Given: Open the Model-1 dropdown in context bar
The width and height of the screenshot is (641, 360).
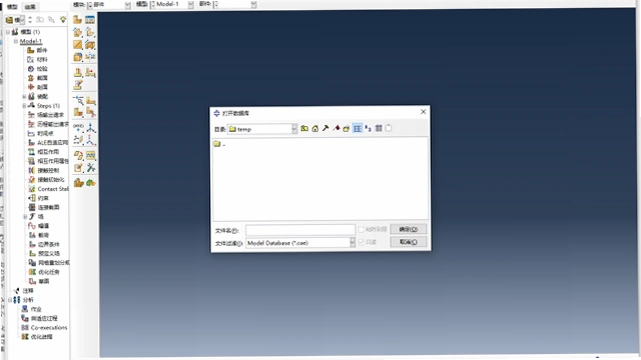Looking at the screenshot, I should (x=191, y=4).
